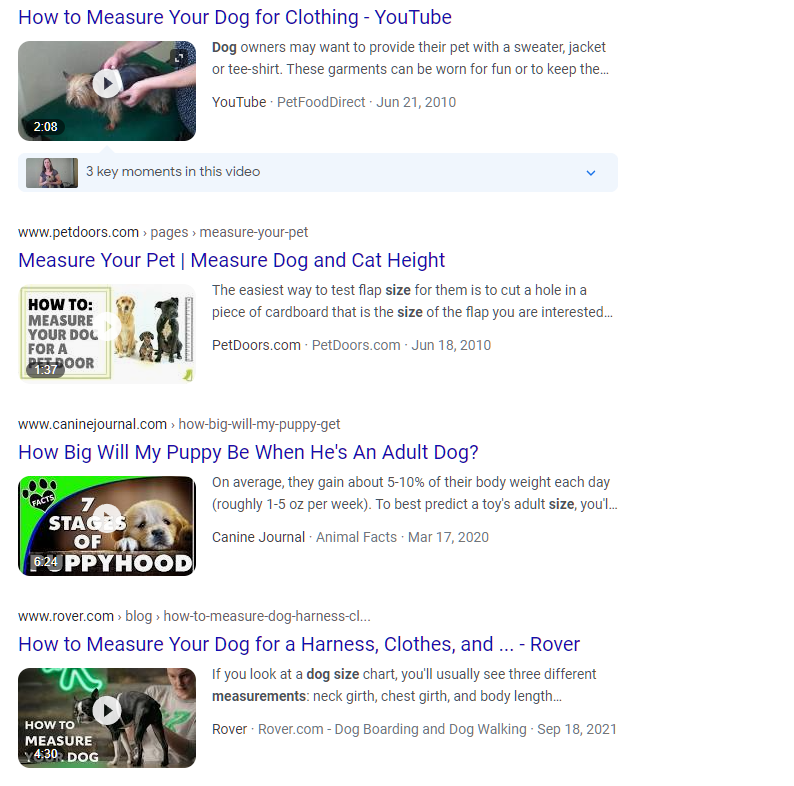
Task: Play the dog clothing YouTube video
Action: click(x=107, y=84)
